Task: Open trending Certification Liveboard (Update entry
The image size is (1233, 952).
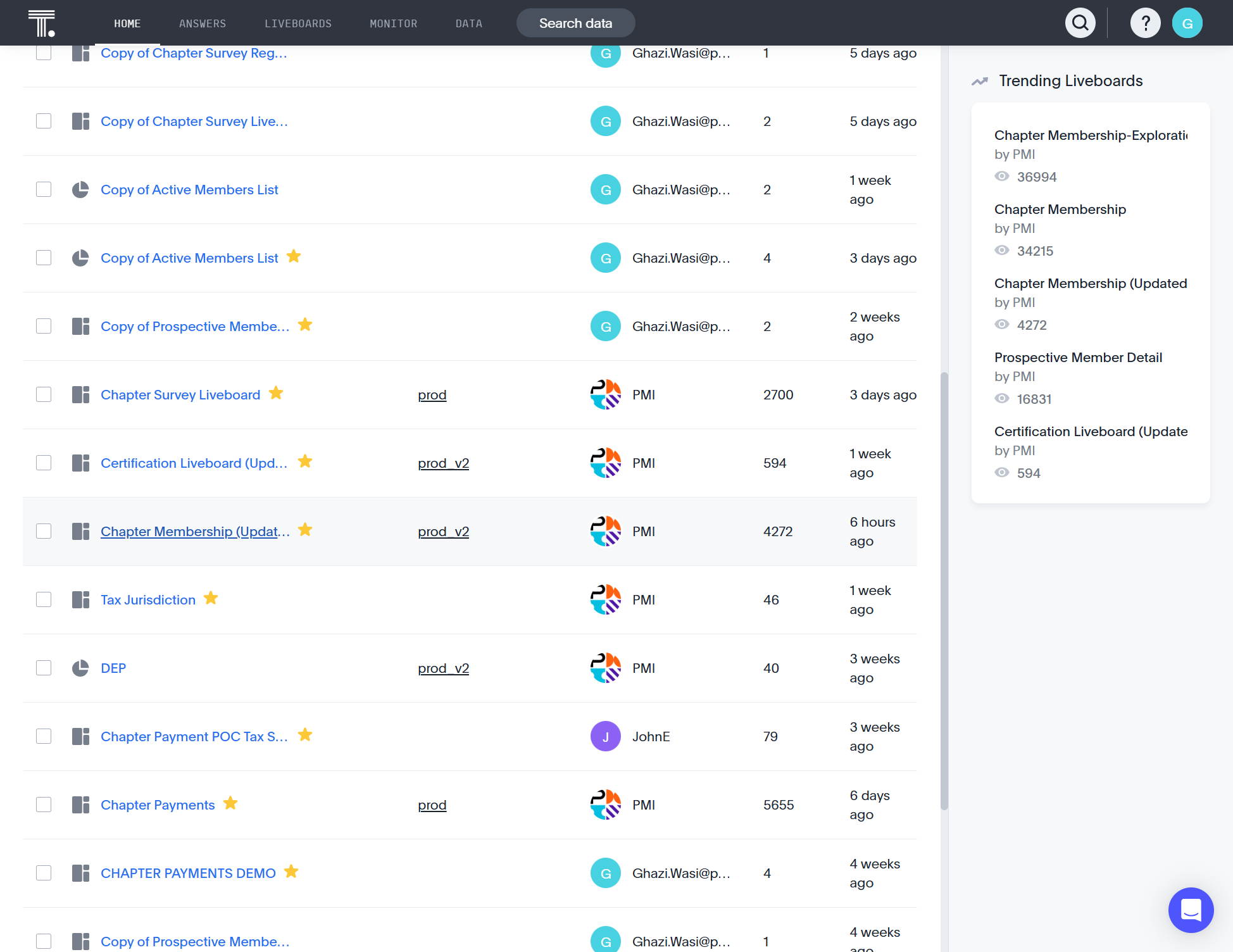Action: 1091,432
